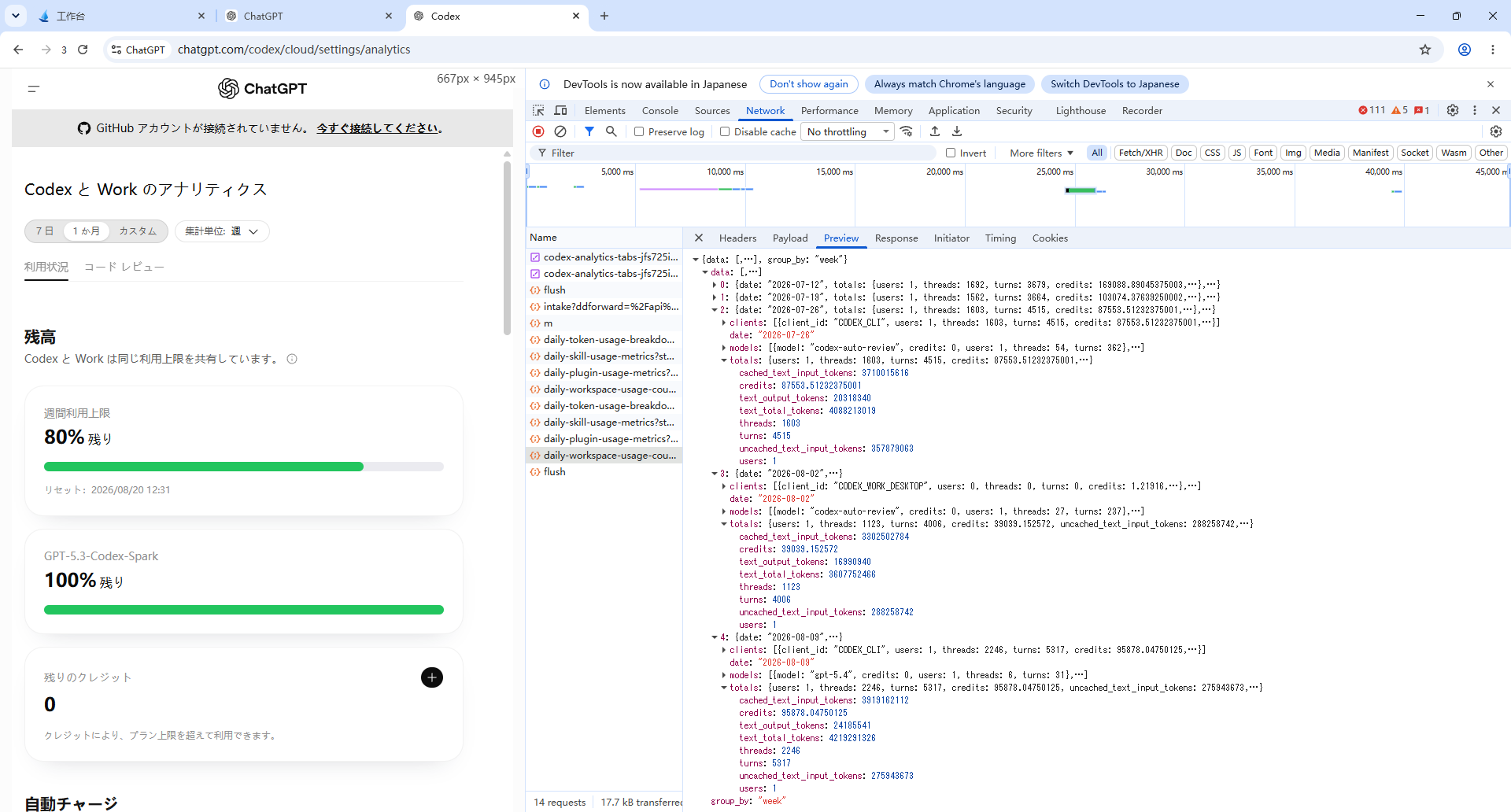Expand data item 0 dated 2026-07-12
The width and height of the screenshot is (1511, 812).
click(x=715, y=285)
